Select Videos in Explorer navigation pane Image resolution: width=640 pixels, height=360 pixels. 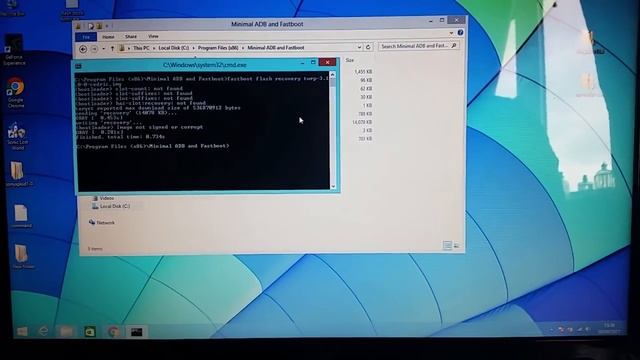[104, 198]
